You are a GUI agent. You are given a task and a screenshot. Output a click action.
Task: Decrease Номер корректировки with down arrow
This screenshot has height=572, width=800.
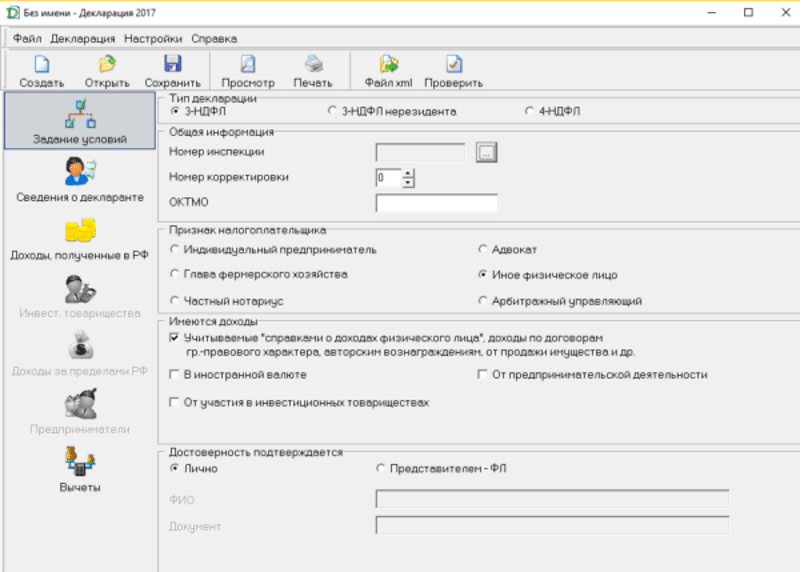pos(408,183)
